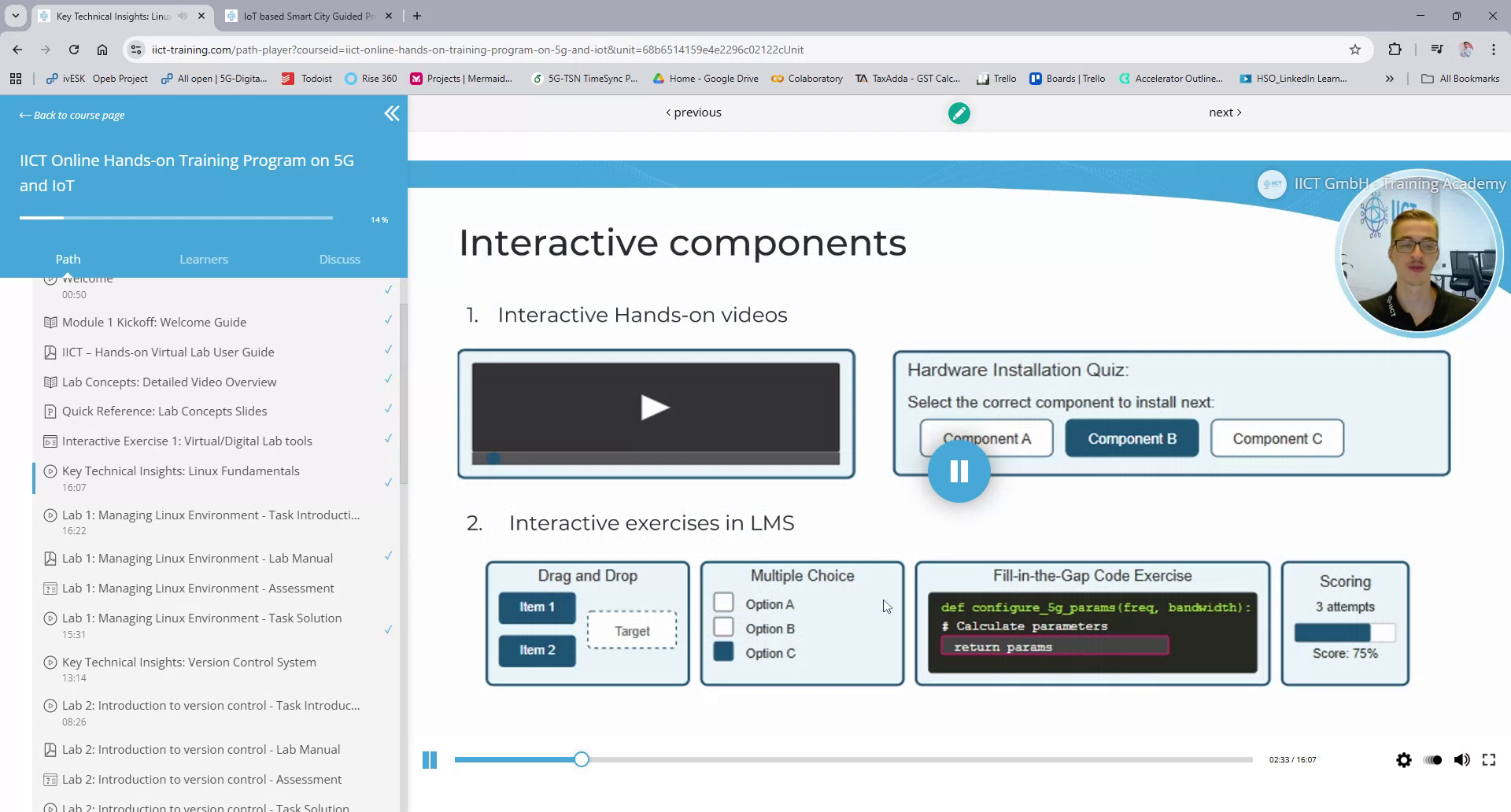
Task: Enter fullscreen mode for the video
Action: (x=1489, y=759)
